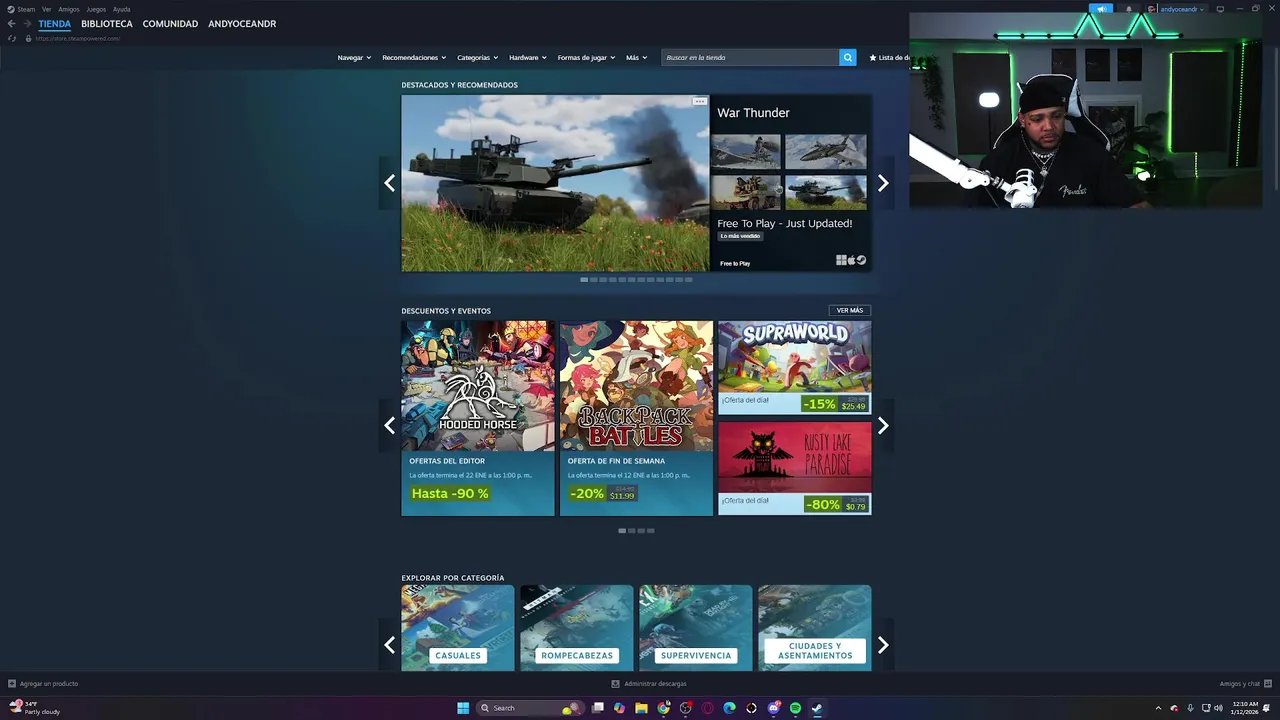
Task: Show hidden system tray icons chevron
Action: [1158, 708]
